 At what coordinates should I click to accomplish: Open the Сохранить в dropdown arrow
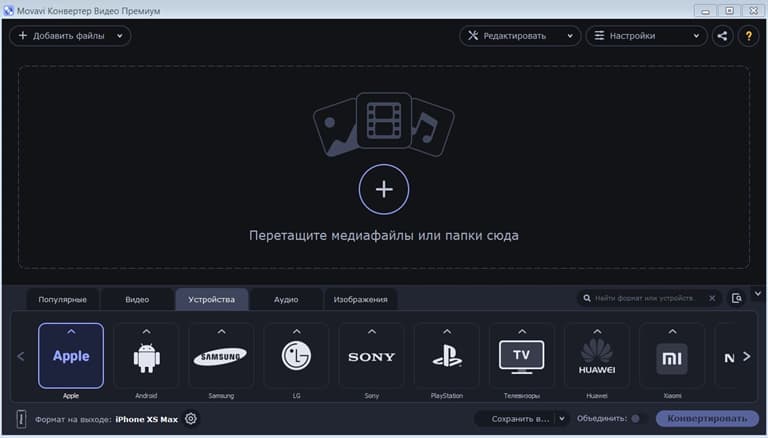[562, 418]
